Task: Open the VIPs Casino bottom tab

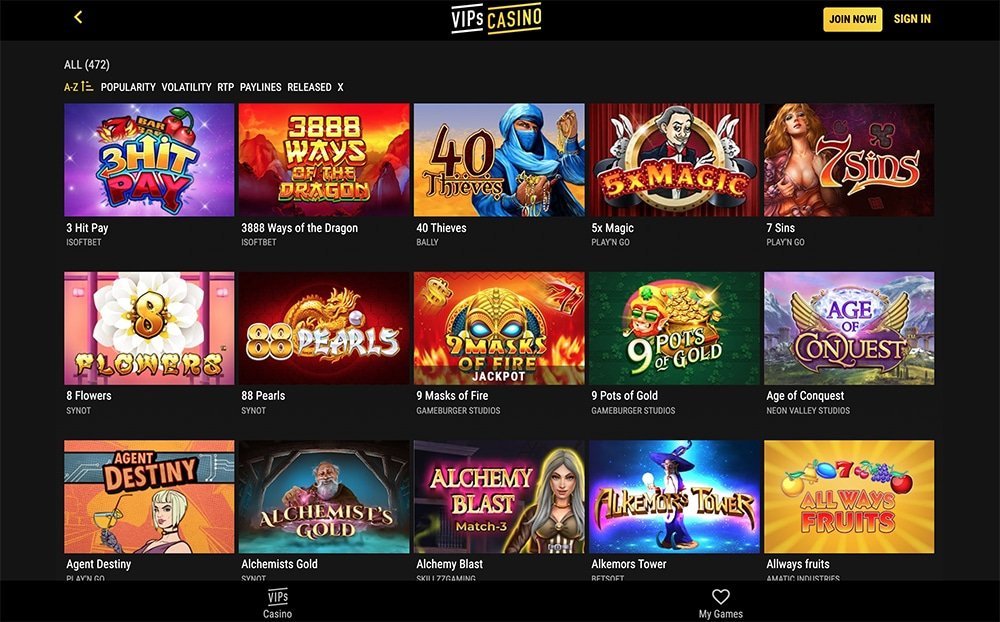Action: (277, 603)
